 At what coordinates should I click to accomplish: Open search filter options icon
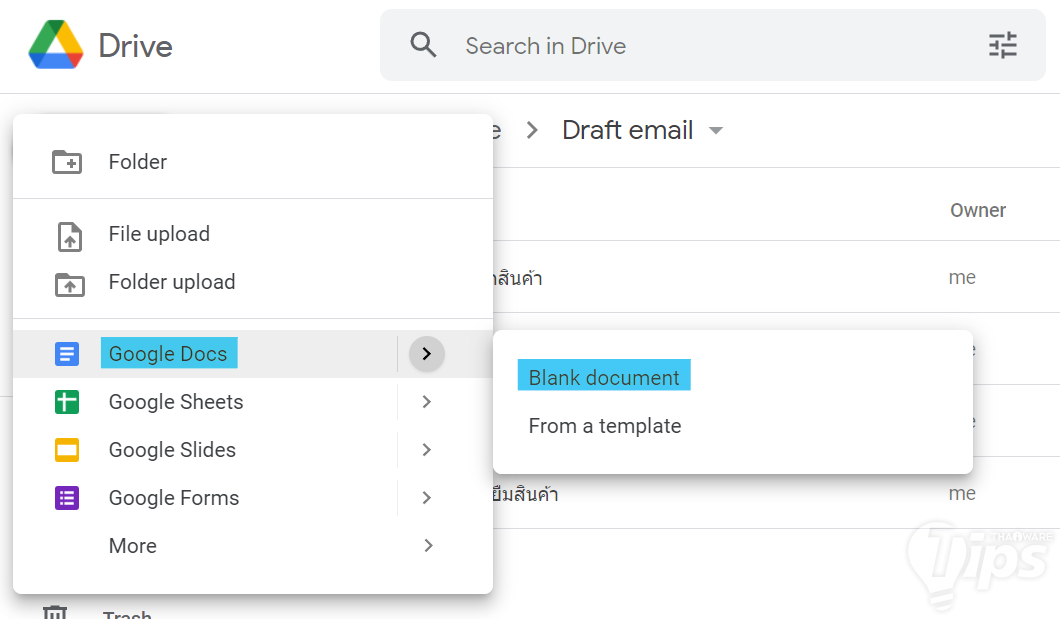(1002, 45)
